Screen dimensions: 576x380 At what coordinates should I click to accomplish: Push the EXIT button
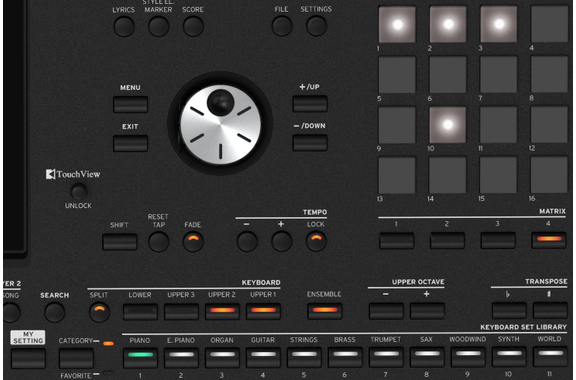click(130, 143)
